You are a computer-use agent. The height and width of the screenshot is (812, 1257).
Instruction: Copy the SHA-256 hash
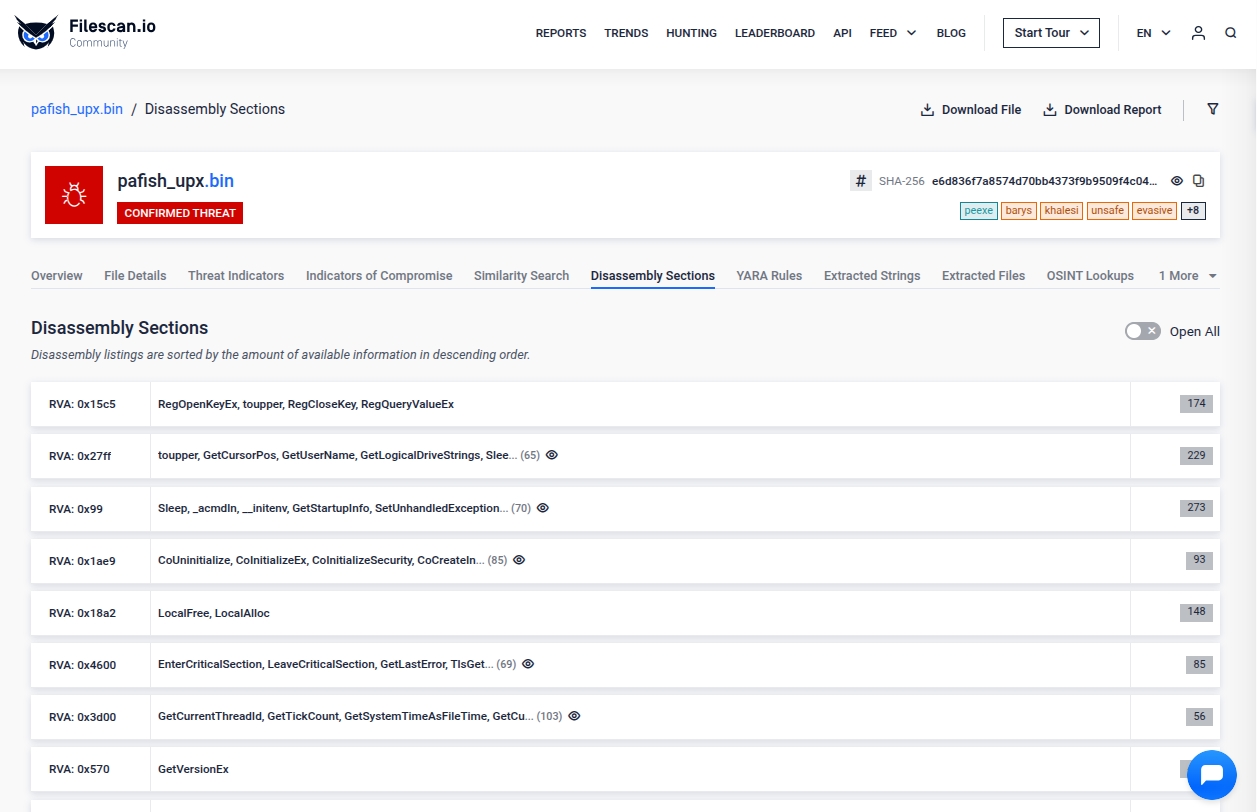[x=1199, y=181]
